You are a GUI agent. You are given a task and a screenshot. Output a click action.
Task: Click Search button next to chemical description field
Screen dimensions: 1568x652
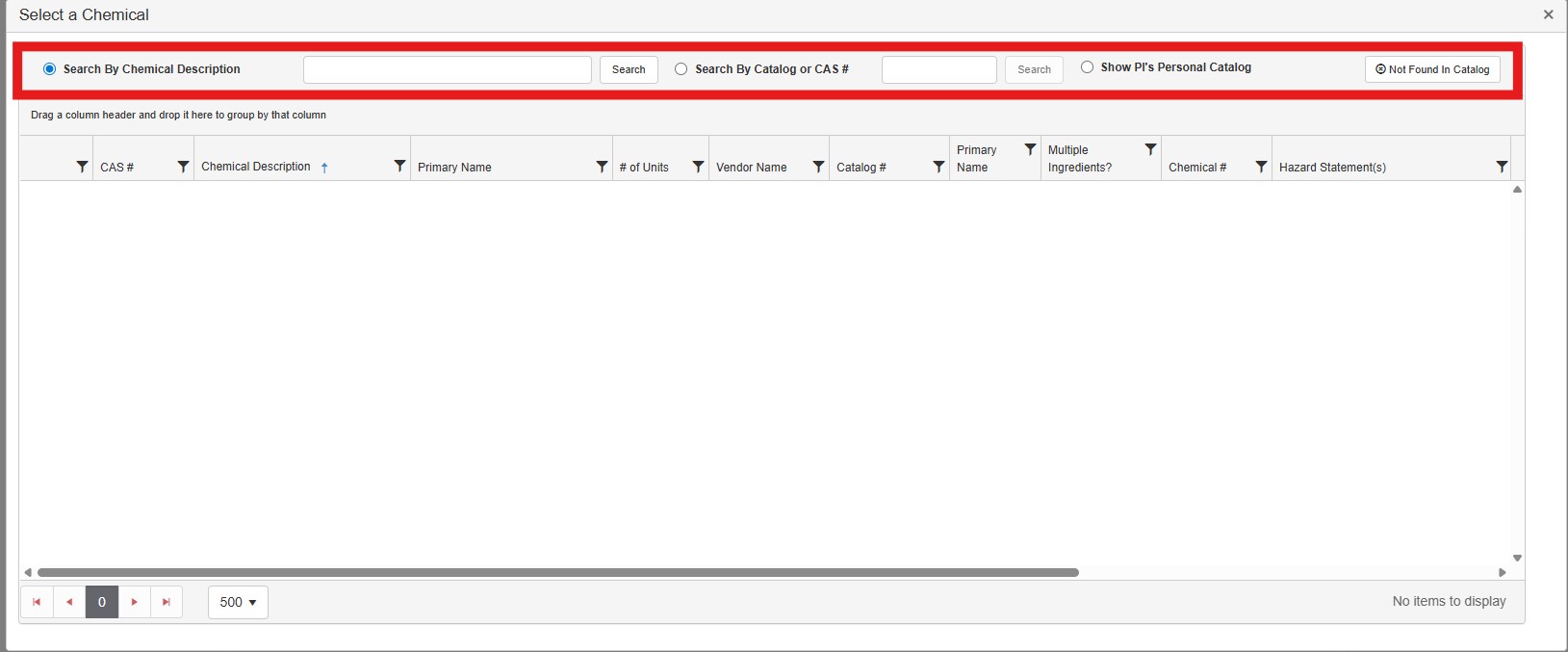point(629,69)
